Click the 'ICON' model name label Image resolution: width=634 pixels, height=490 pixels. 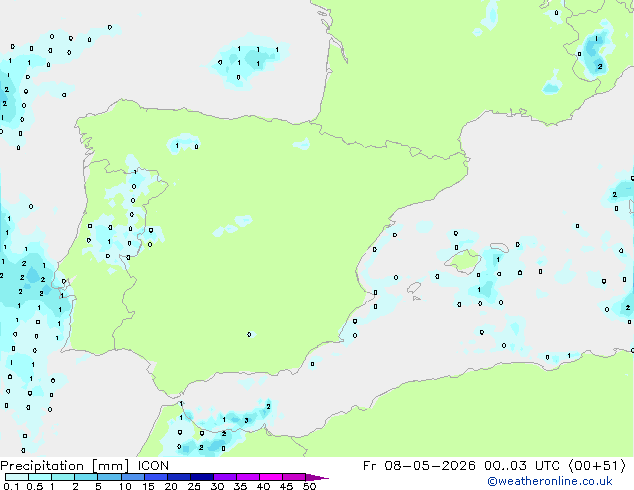153,466
